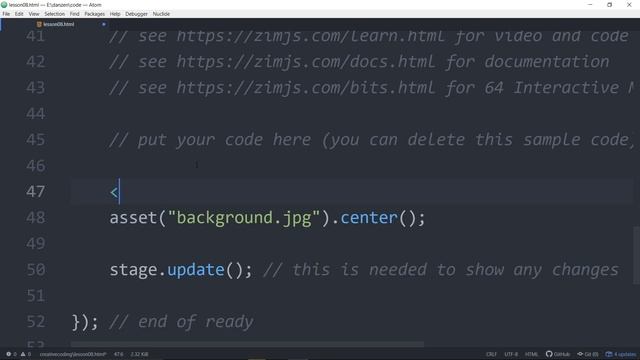This screenshot has width=640, height=360.
Task: Open the Selection menu
Action: pyautogui.click(x=55, y=14)
